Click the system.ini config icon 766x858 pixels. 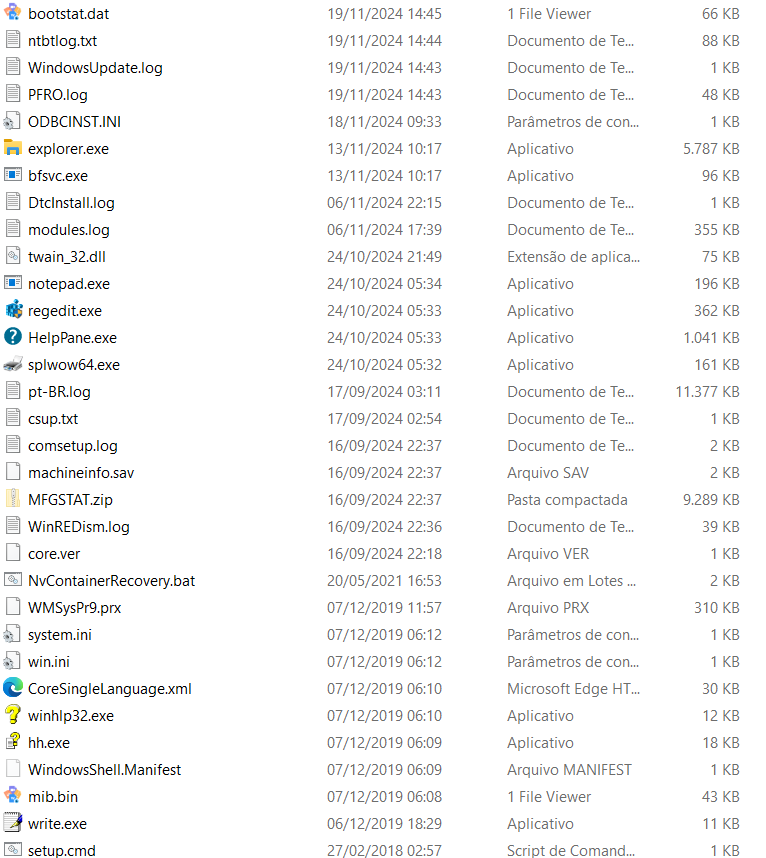13,634
